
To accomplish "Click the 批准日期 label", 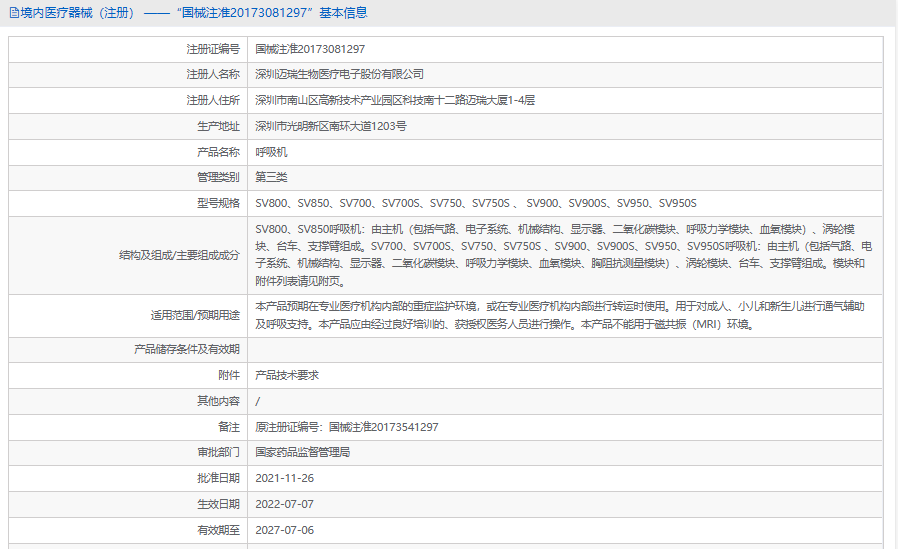I will [218, 478].
